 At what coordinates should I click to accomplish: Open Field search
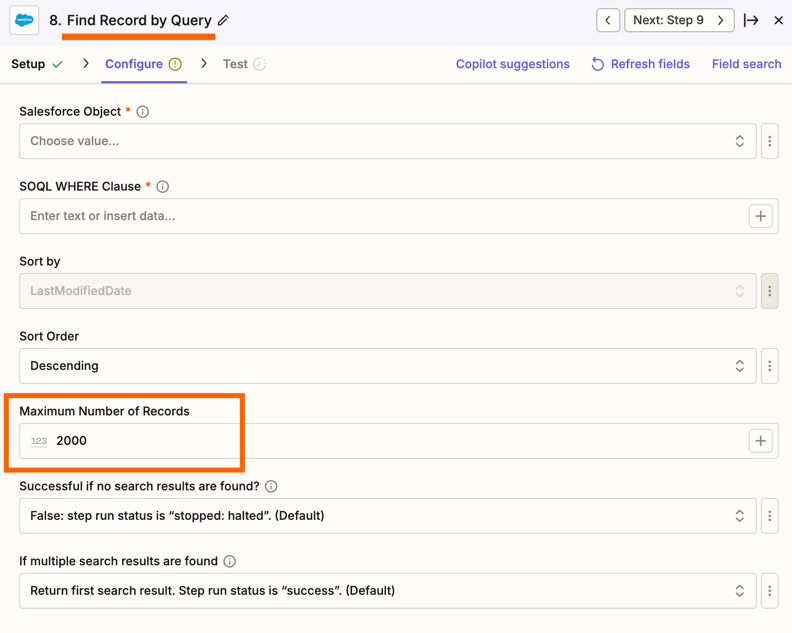(x=746, y=64)
